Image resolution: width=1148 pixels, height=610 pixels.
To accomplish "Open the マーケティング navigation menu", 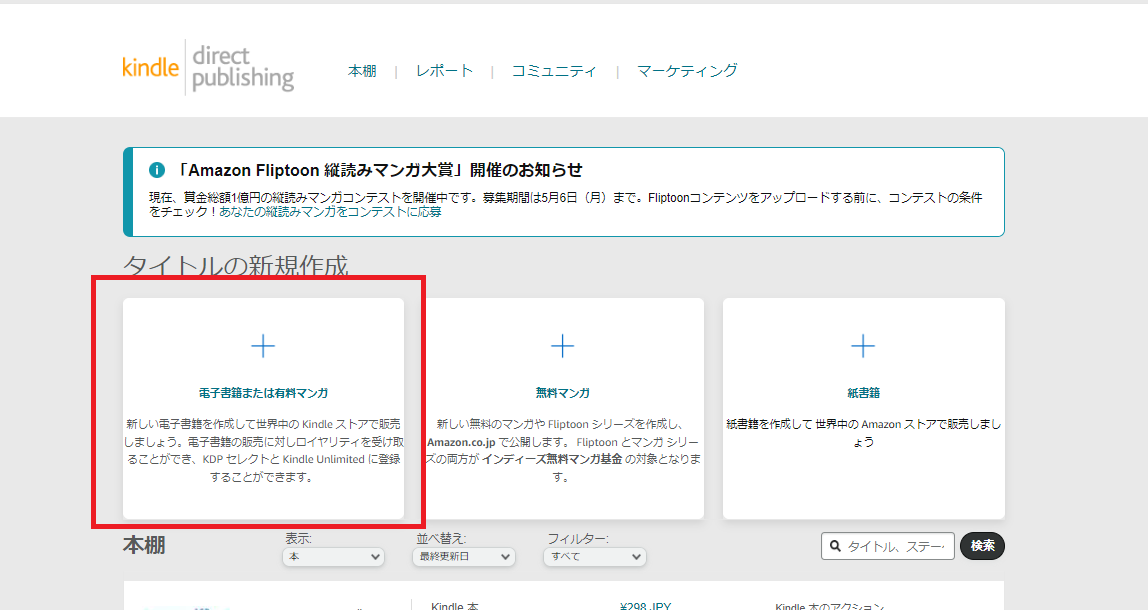I will point(687,71).
